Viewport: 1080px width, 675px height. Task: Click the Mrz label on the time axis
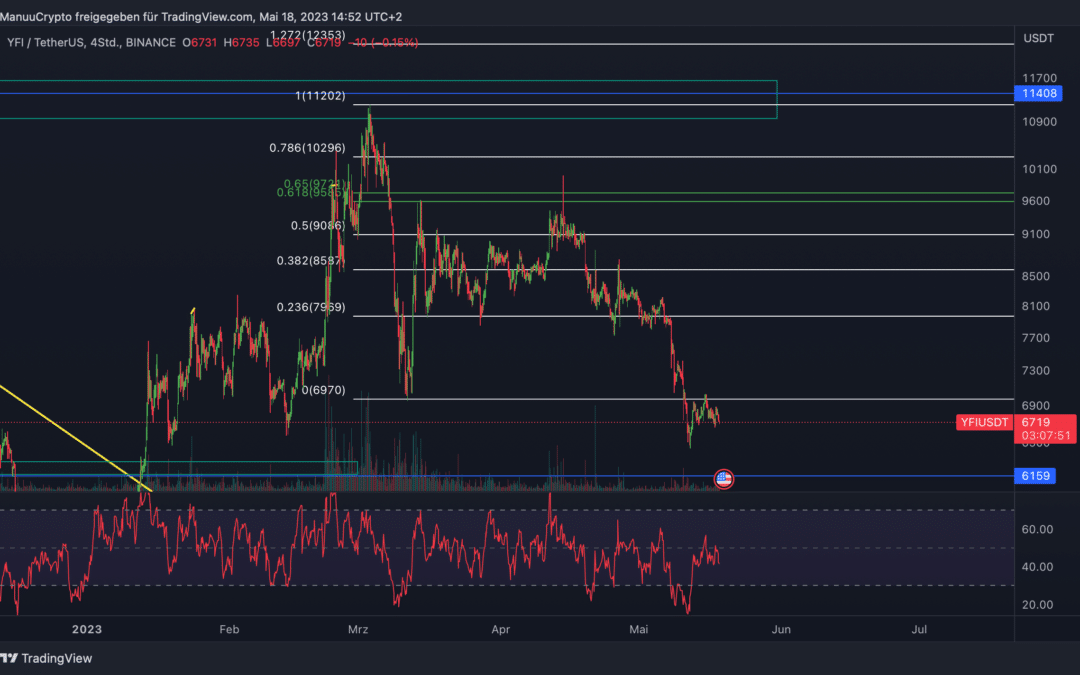[358, 630]
